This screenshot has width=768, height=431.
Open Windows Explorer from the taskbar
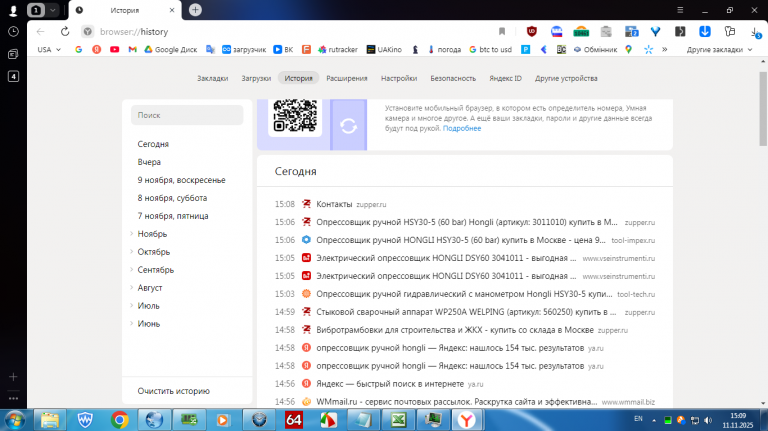(x=49, y=420)
